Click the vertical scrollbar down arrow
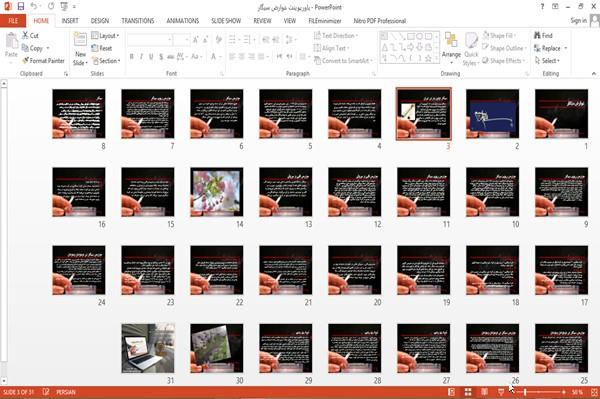This screenshot has height=399, width=600. pyautogui.click(x=4, y=381)
